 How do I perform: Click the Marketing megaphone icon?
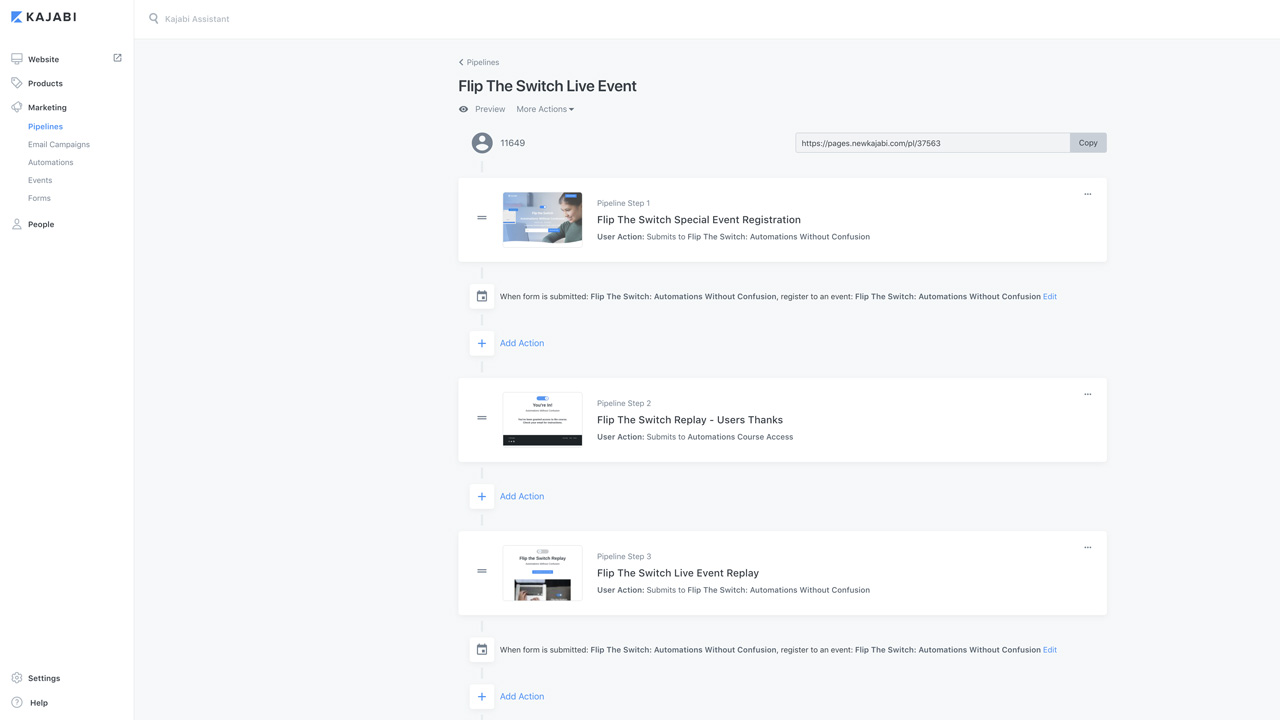pyautogui.click(x=17, y=107)
